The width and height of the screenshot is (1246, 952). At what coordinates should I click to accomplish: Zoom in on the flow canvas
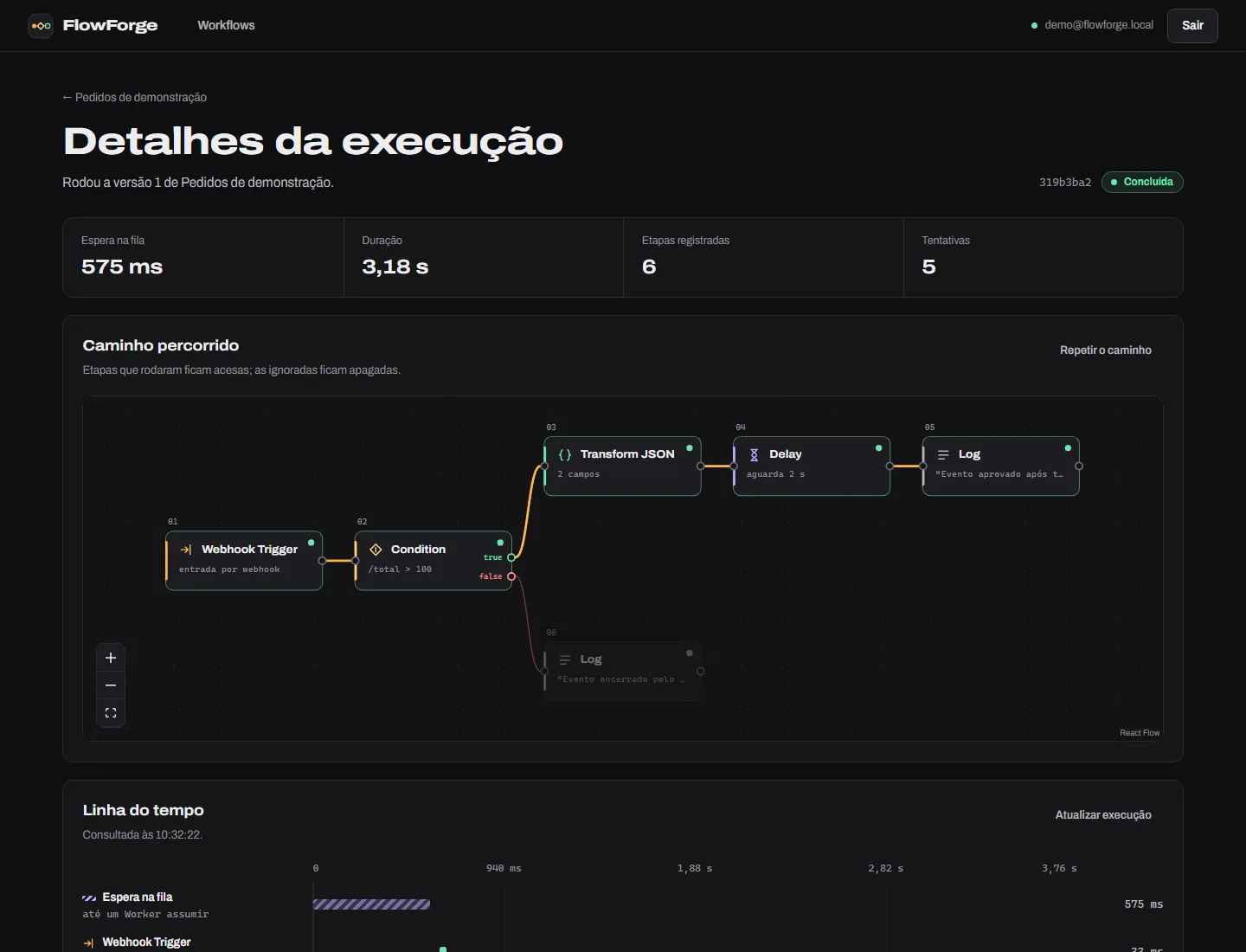click(x=111, y=658)
